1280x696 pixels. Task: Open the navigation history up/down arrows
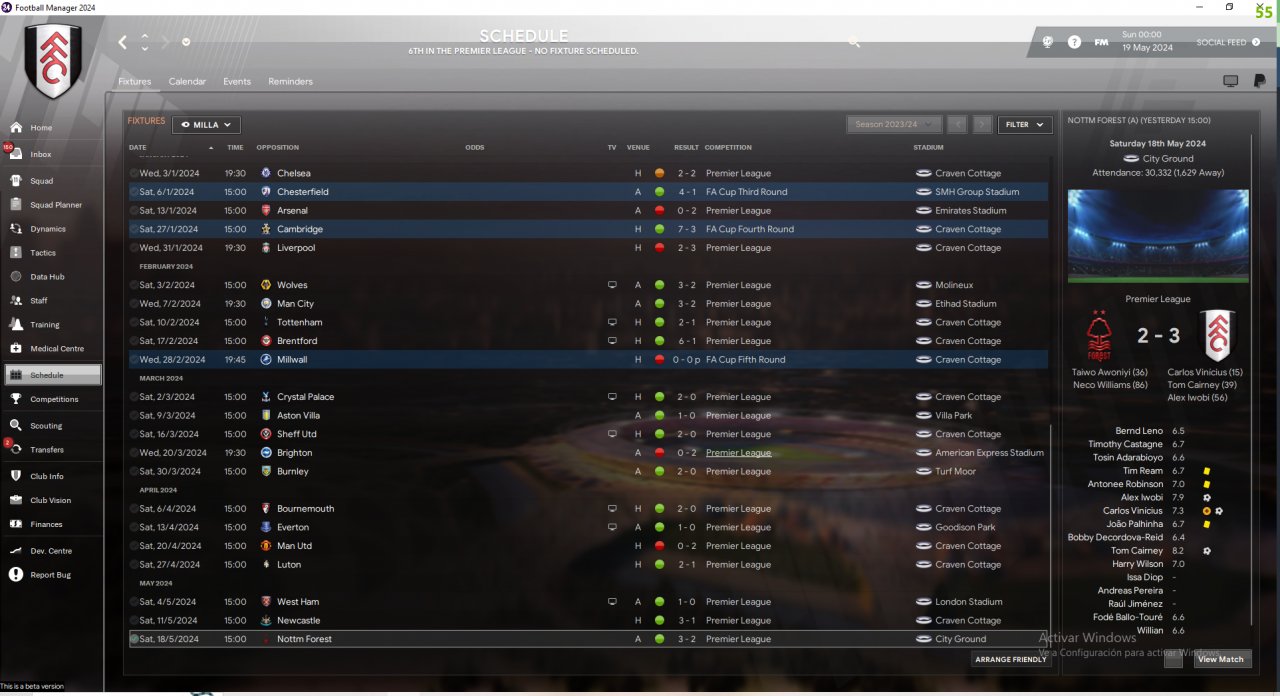[x=145, y=42]
